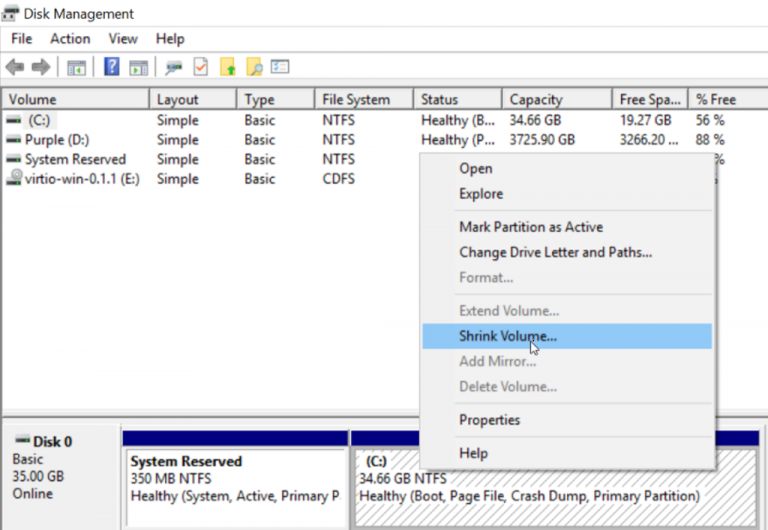Sort by the Layout column header

(x=193, y=99)
